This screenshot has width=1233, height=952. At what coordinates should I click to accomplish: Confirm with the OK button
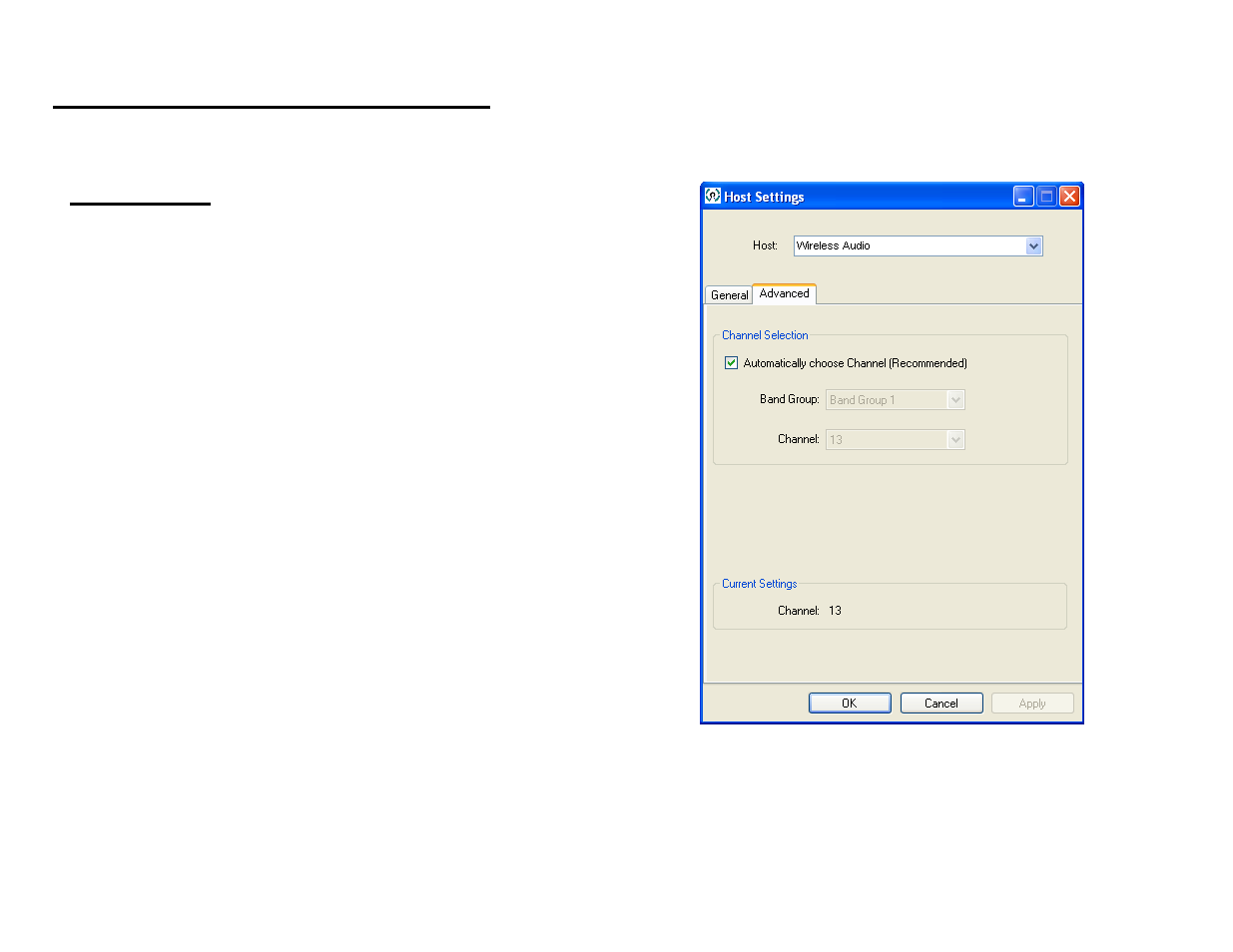[850, 704]
